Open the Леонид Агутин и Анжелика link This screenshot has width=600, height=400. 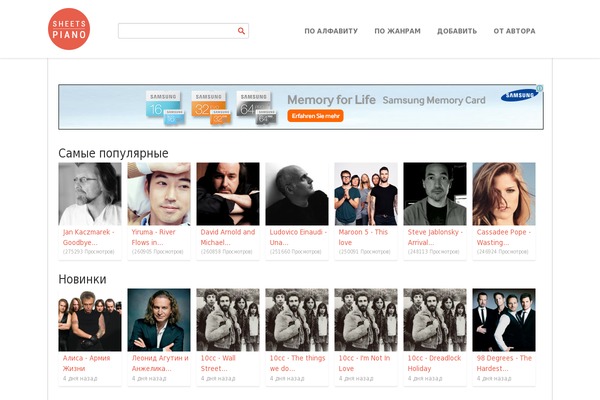(x=160, y=363)
